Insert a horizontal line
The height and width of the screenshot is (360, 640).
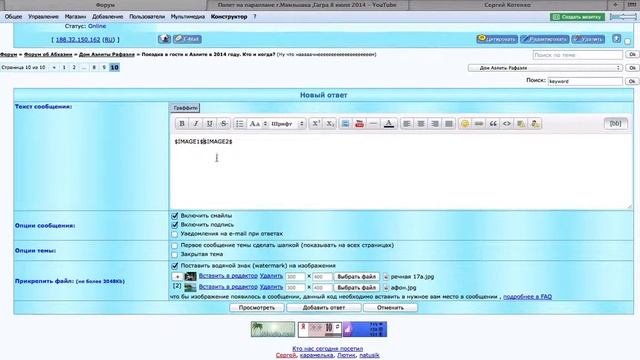(x=373, y=124)
